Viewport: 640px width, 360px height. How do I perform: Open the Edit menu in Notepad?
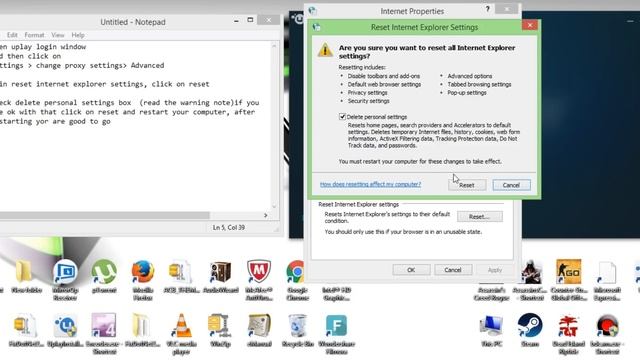12,35
